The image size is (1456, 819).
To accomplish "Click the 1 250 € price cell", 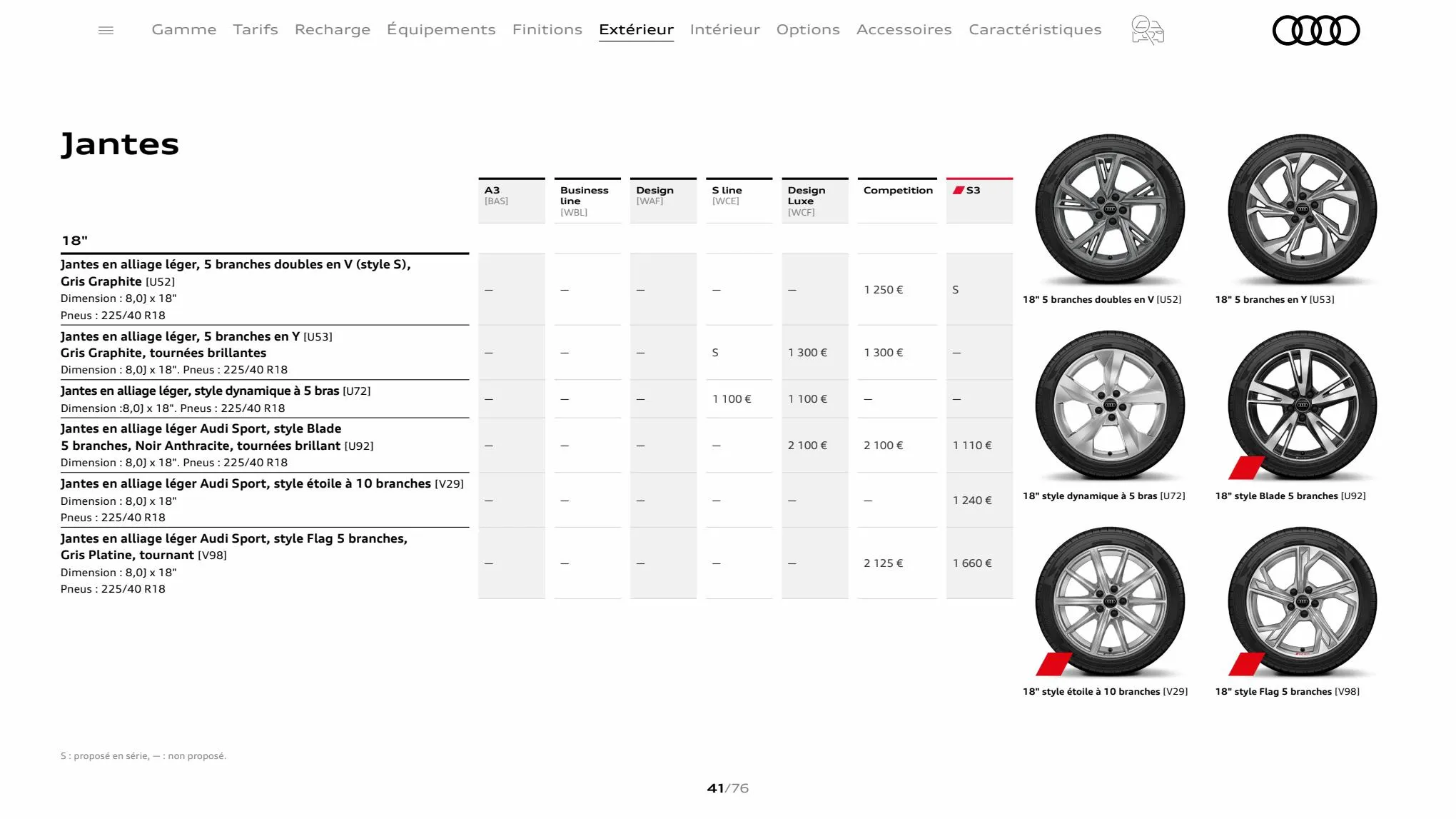I will pos(884,290).
